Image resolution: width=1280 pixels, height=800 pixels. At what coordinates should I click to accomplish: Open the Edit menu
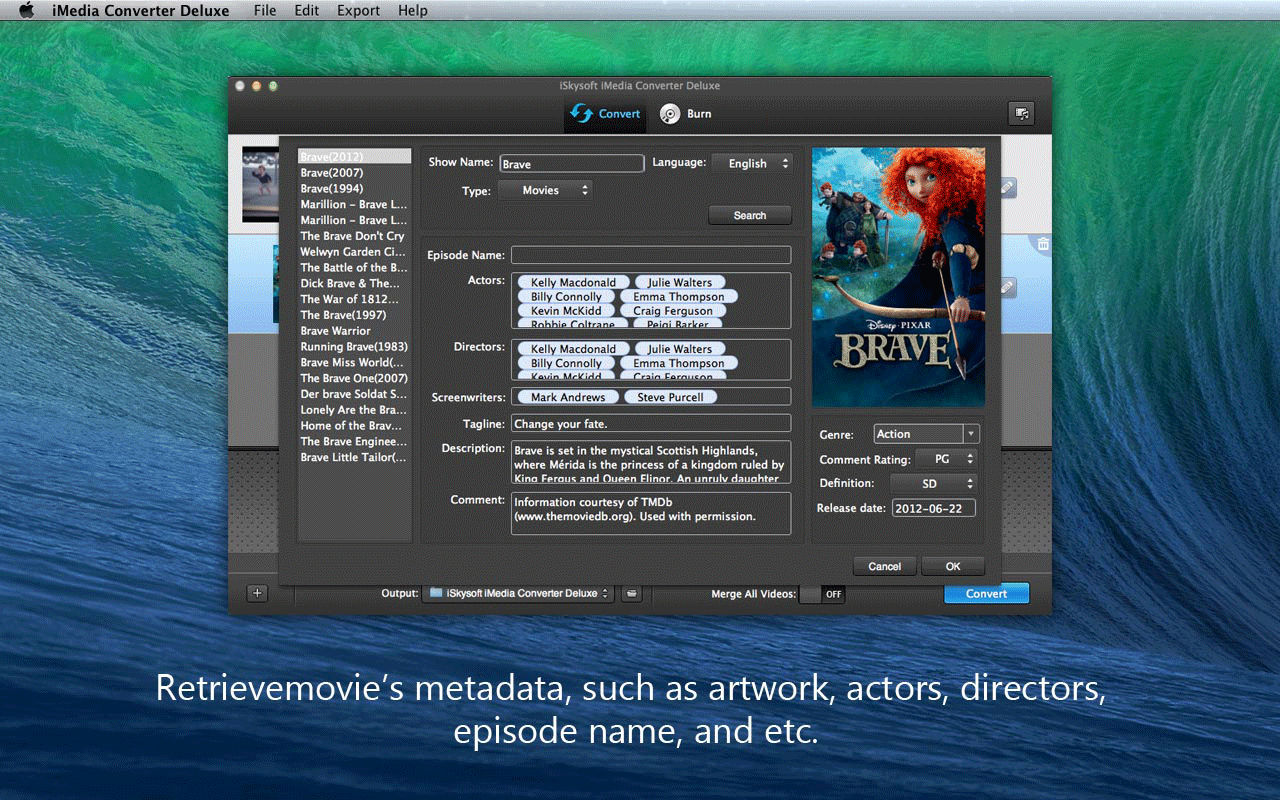point(307,10)
